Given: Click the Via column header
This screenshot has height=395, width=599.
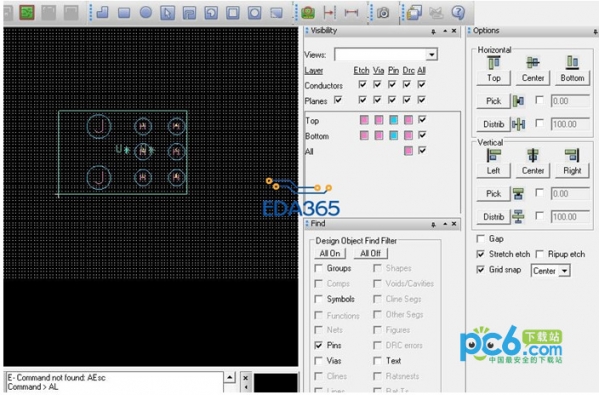Looking at the screenshot, I should (378, 70).
